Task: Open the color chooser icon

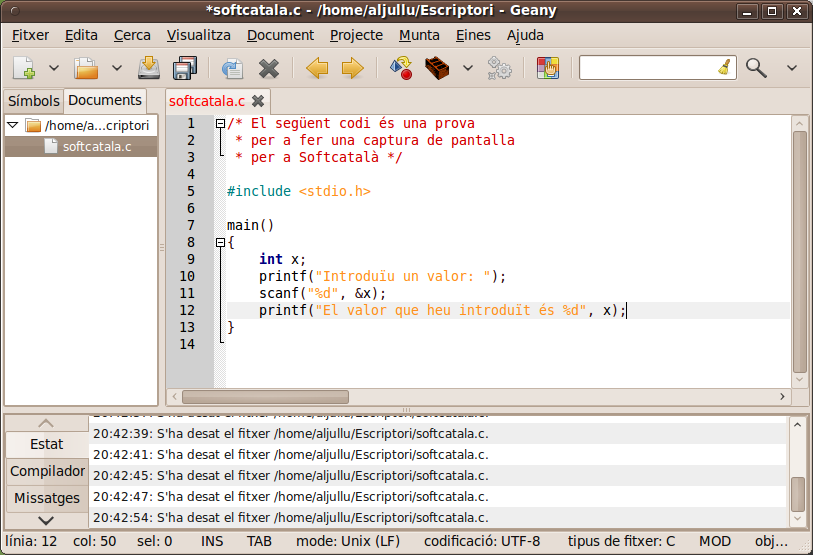Action: click(x=547, y=68)
